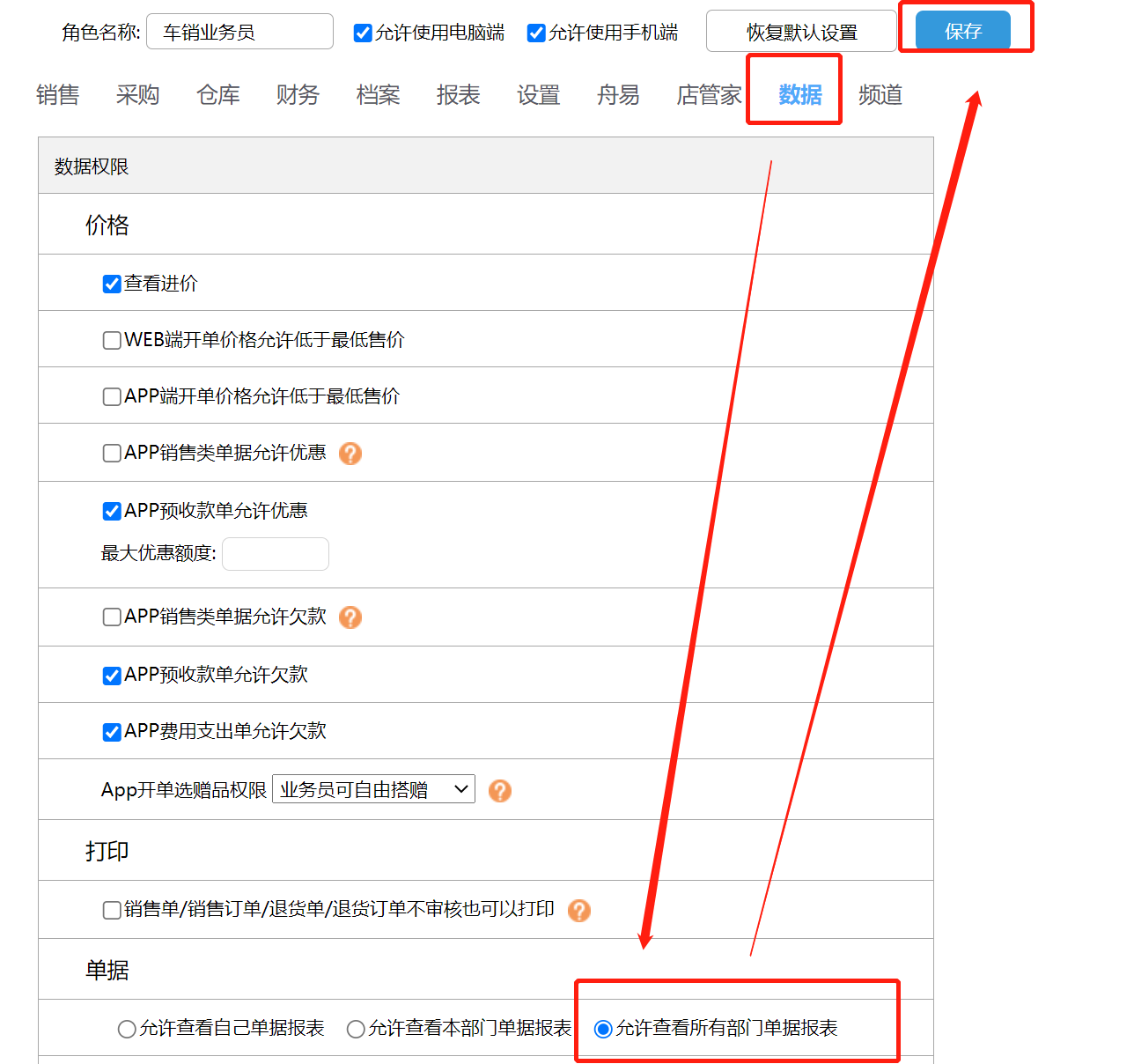
Task: Uncheck 查看进价
Action: pyautogui.click(x=111, y=284)
